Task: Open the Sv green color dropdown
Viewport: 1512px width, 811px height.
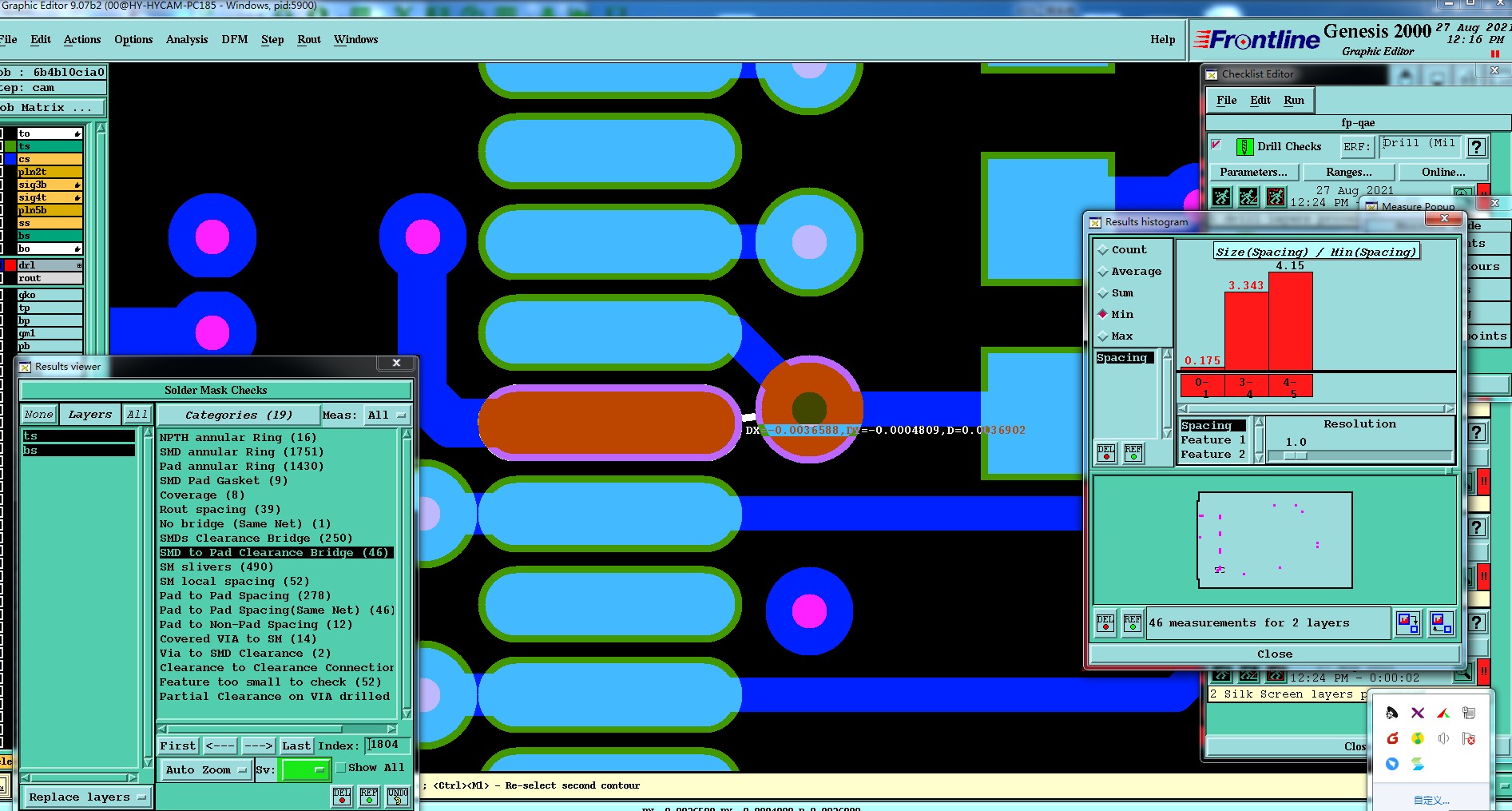Action: 306,770
